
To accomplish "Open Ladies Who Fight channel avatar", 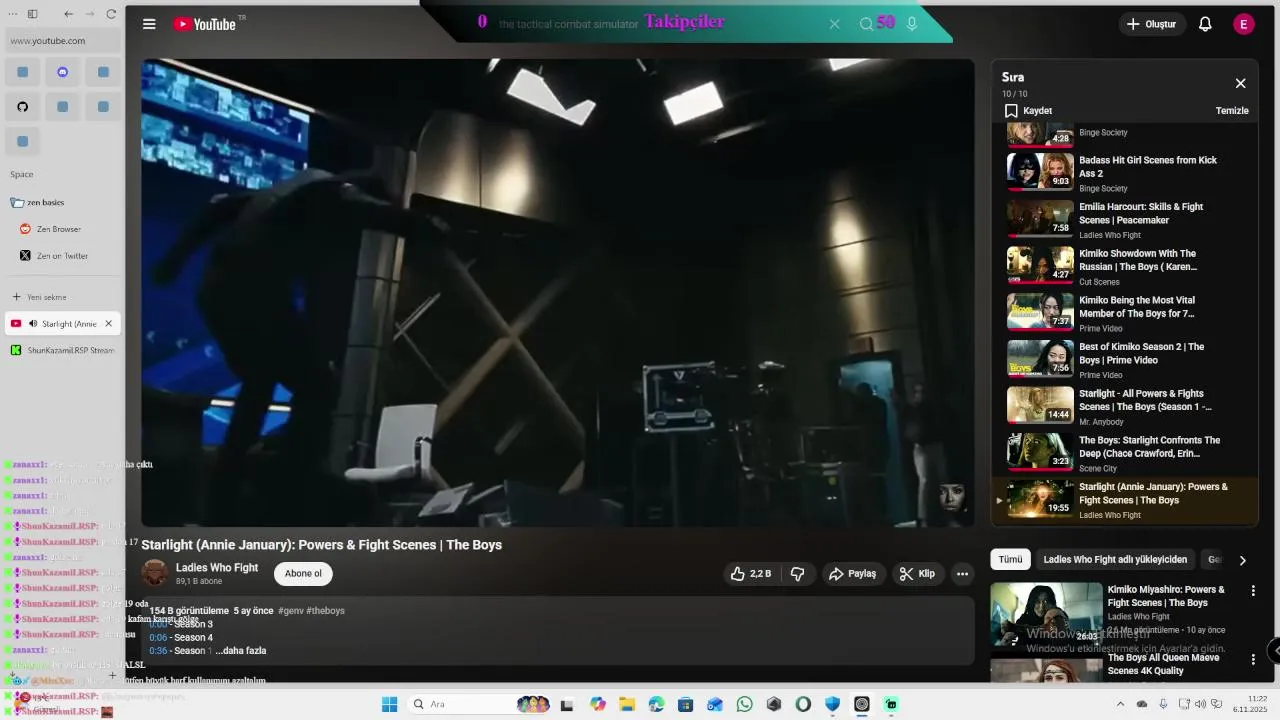I will point(155,573).
